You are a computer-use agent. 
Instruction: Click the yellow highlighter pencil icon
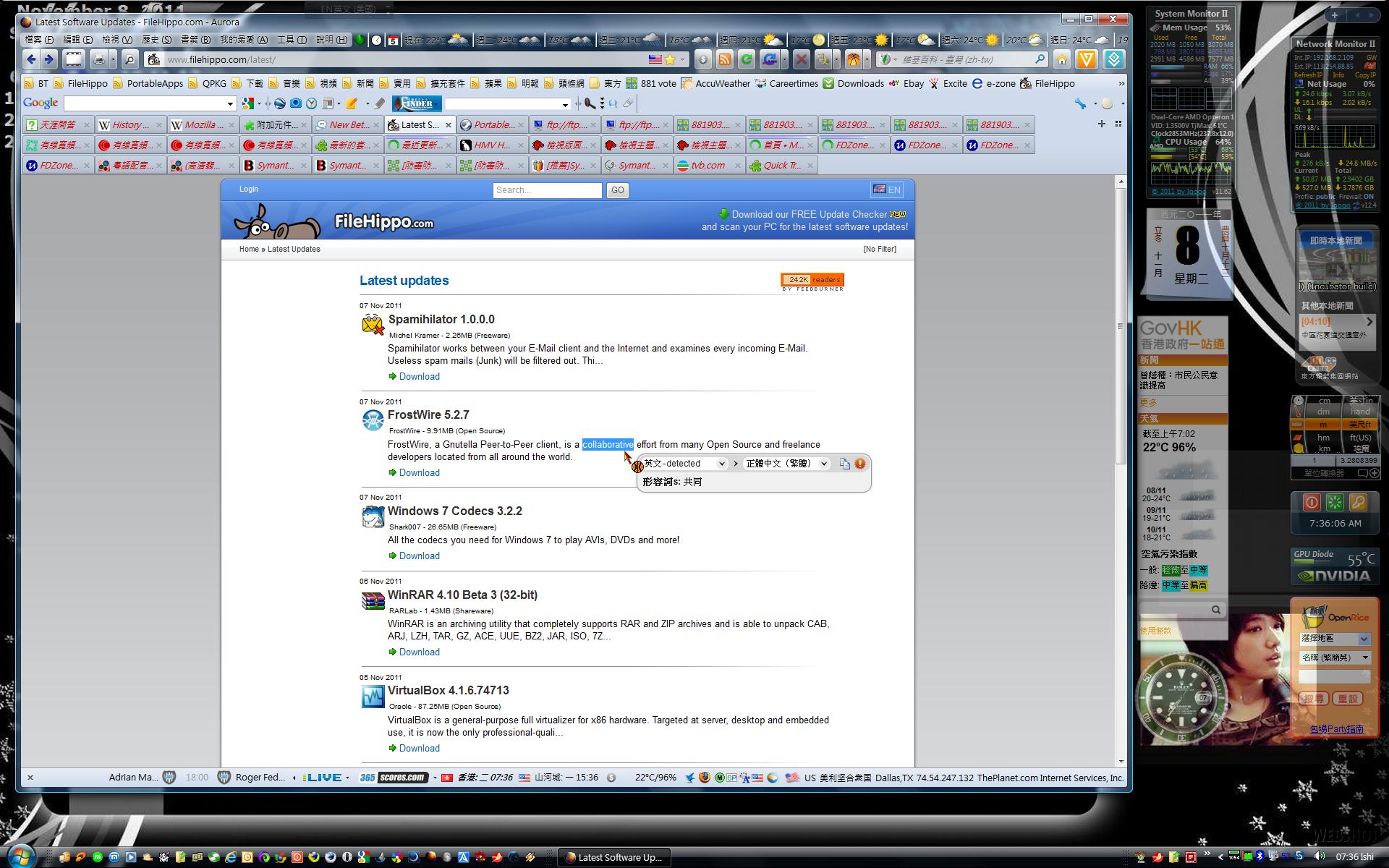352,103
